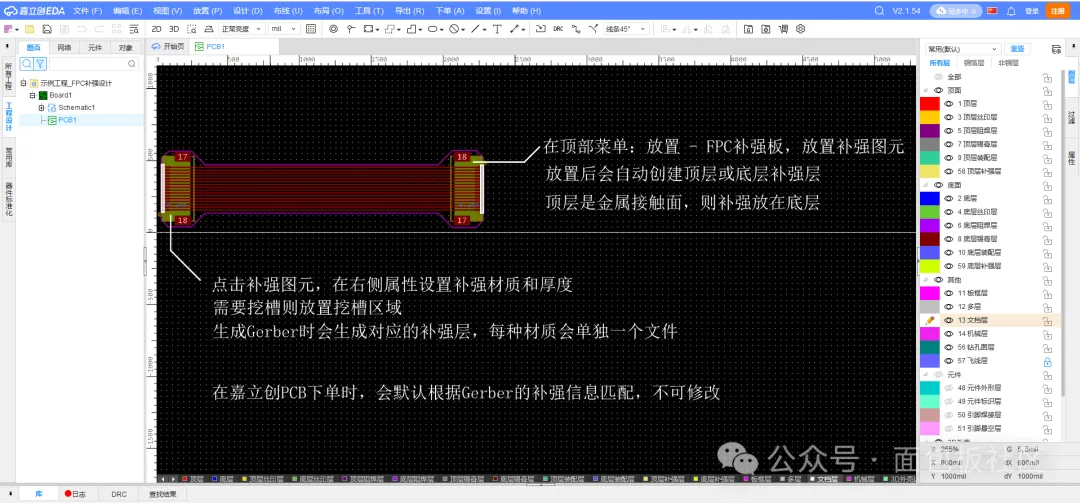Click the top search magnifier icon

(x=879, y=11)
